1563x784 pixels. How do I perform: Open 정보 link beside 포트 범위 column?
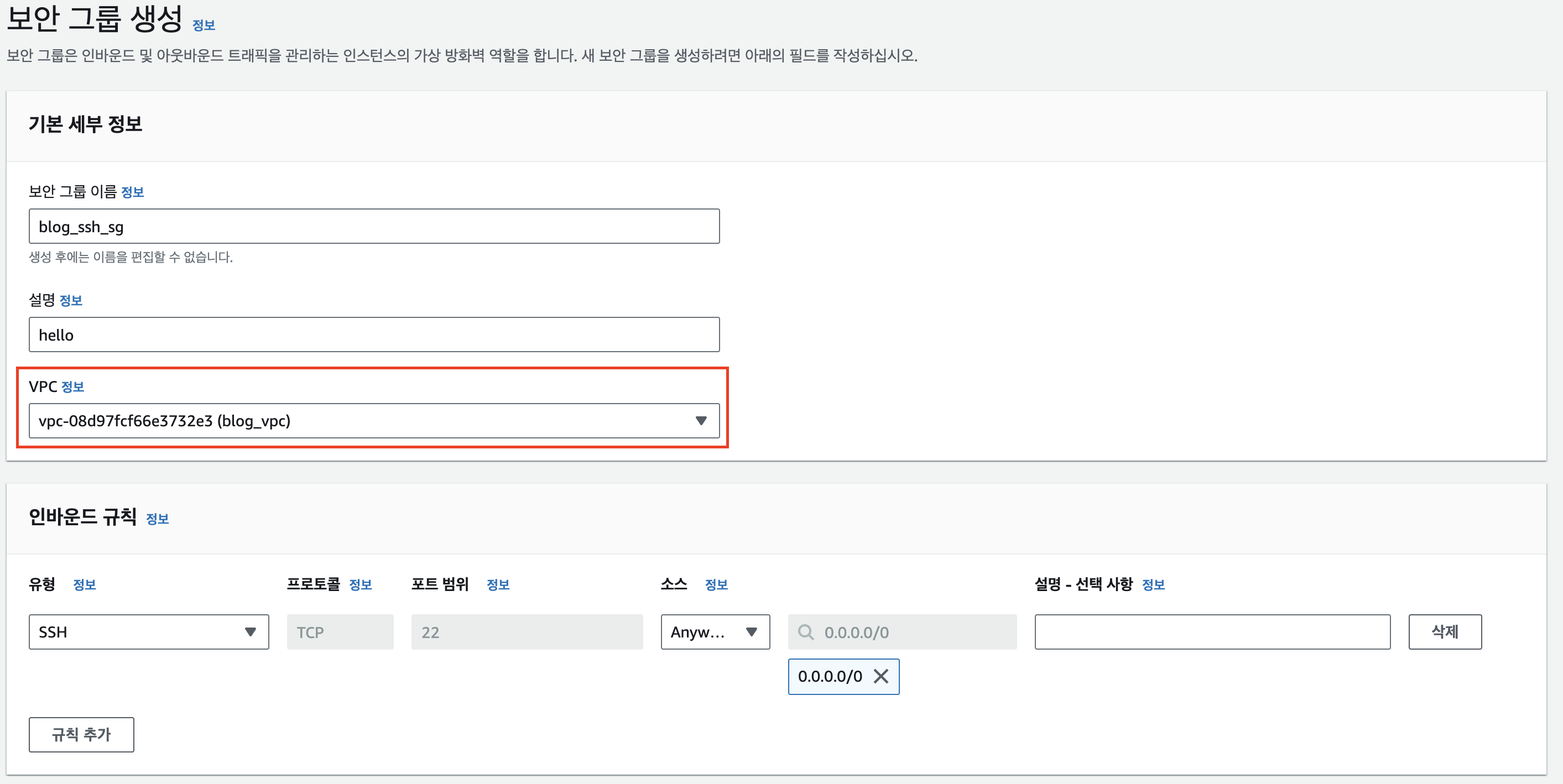click(x=498, y=584)
